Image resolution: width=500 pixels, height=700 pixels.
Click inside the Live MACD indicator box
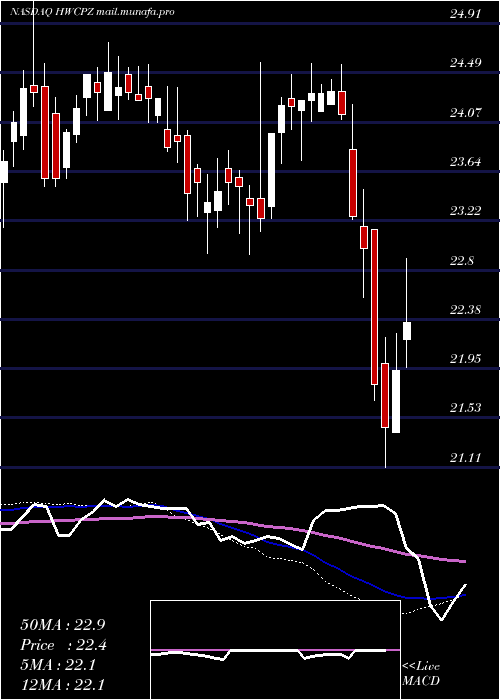[x=275, y=650]
